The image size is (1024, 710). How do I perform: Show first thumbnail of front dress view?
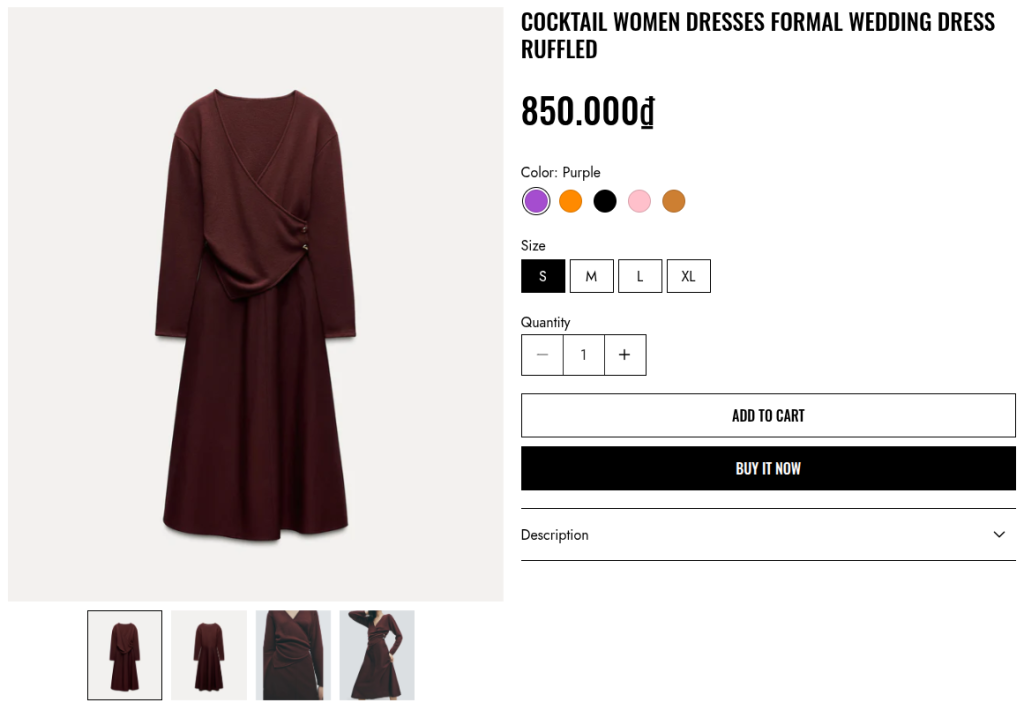[125, 655]
